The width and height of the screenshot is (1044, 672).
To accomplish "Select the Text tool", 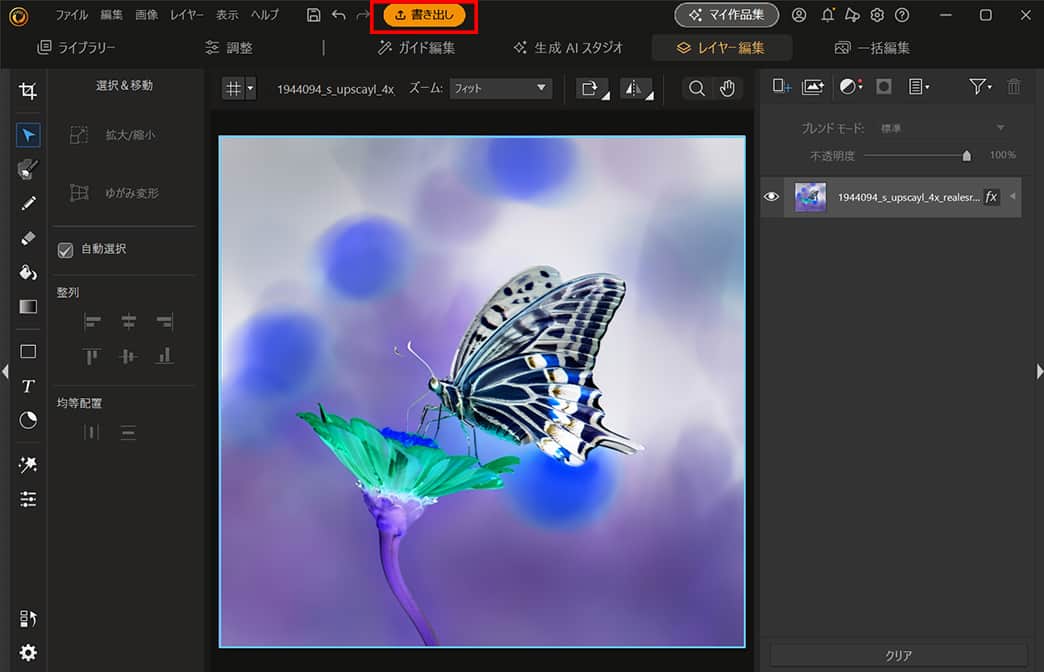I will click(28, 385).
